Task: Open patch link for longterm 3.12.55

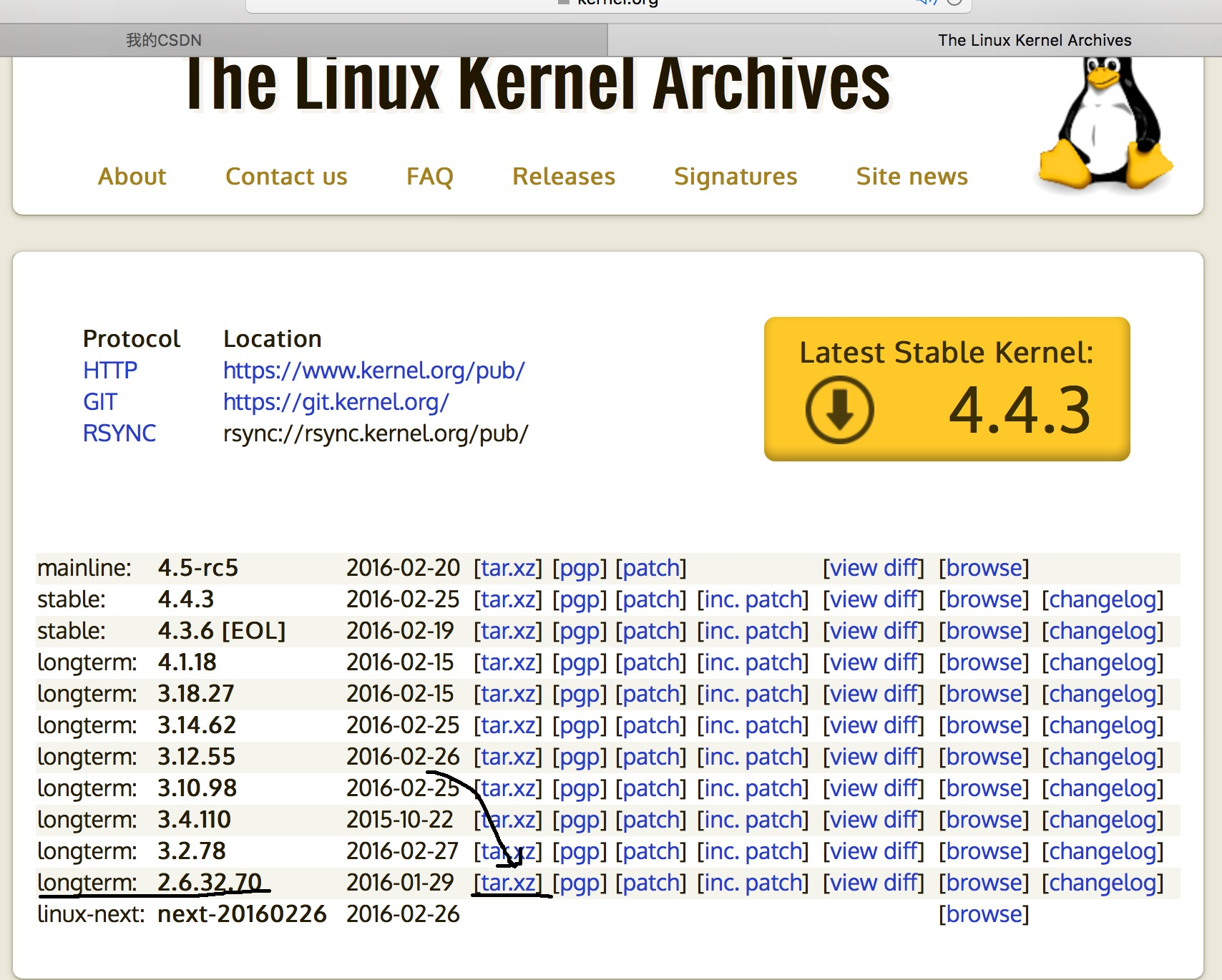Action: click(651, 757)
